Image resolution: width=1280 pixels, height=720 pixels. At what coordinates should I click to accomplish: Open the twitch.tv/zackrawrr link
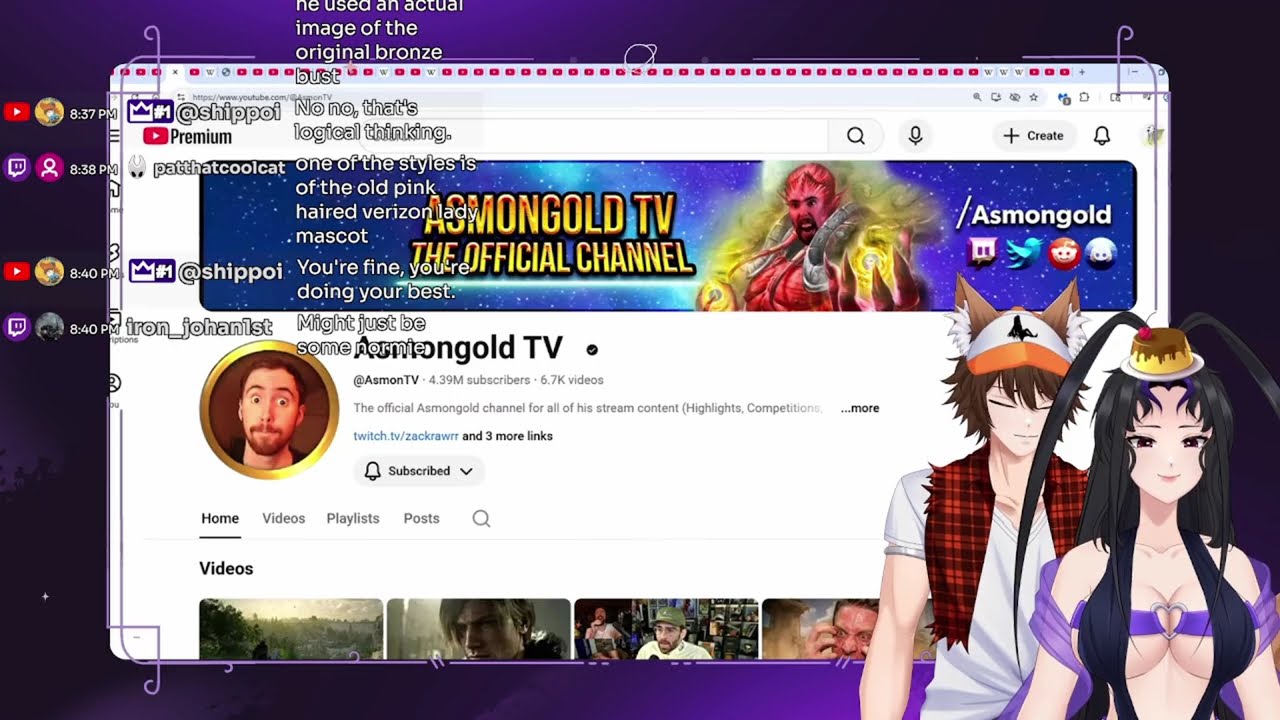coord(406,436)
